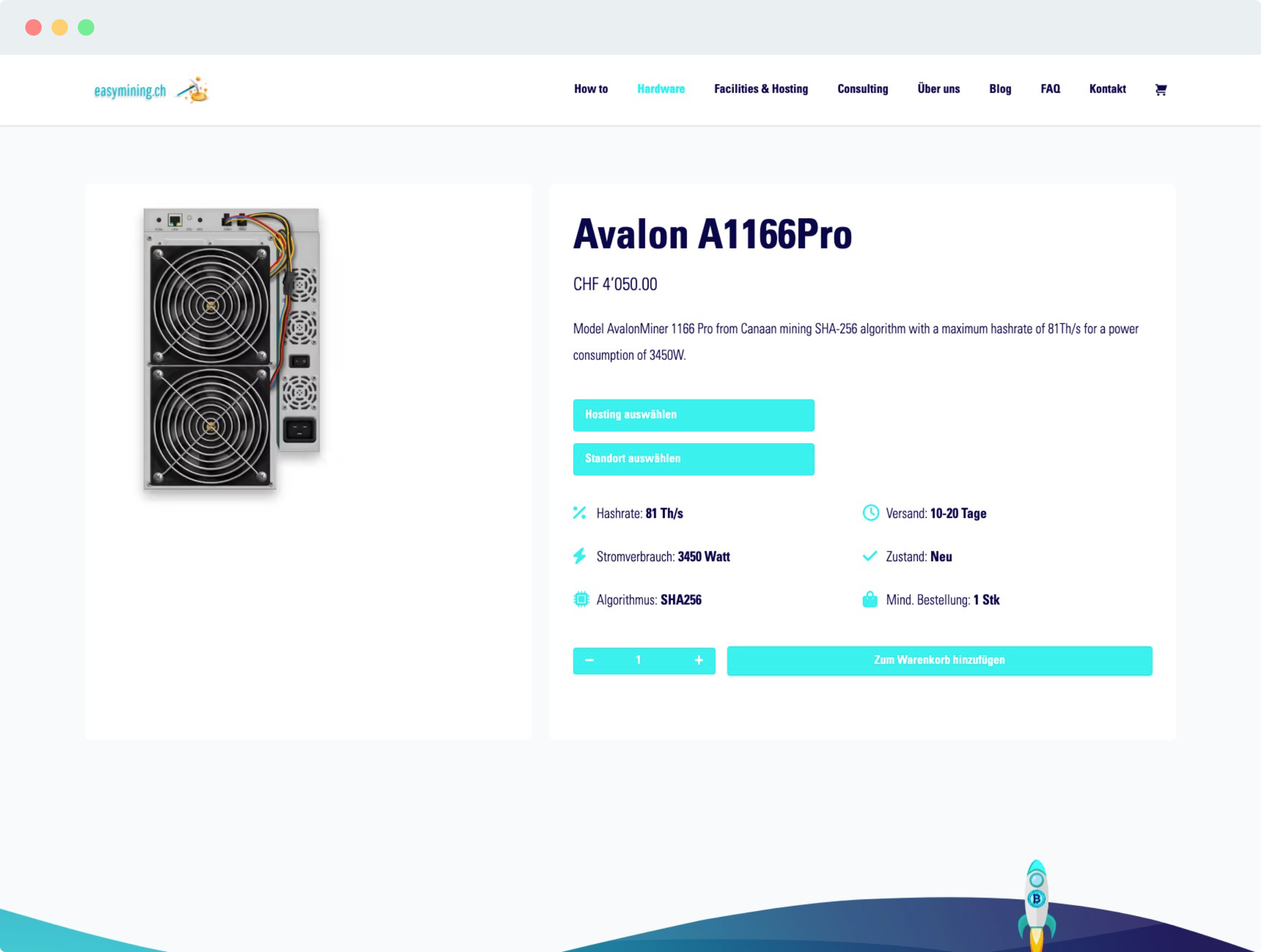
Task: Click the Zustand checkmark icon
Action: [870, 556]
